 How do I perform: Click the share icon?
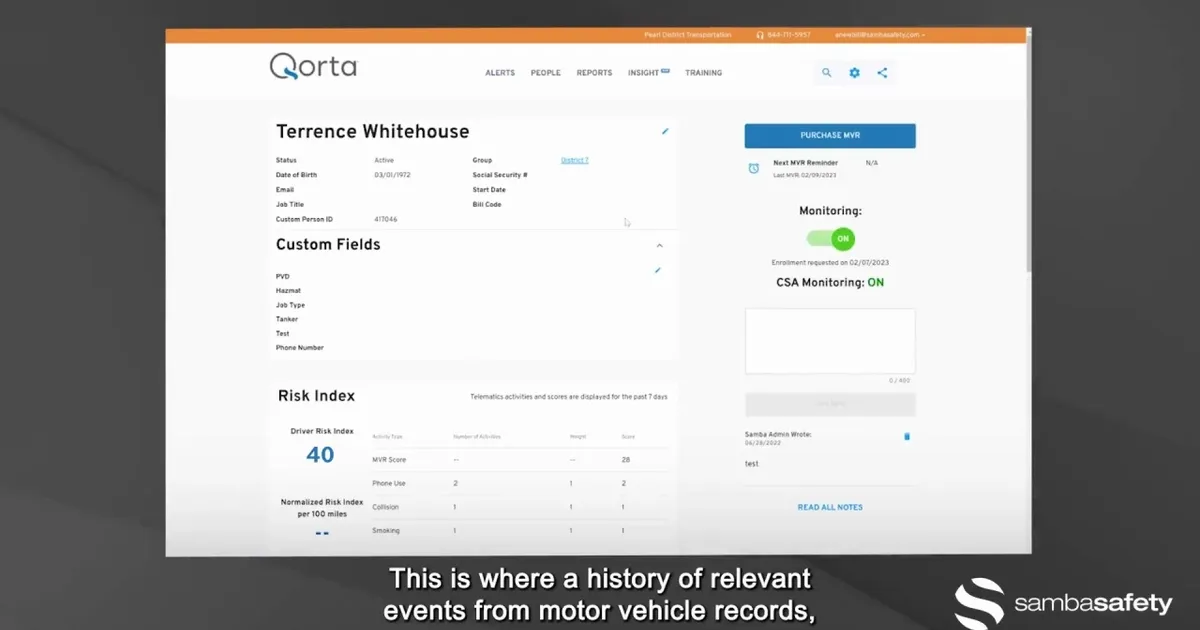(882, 73)
